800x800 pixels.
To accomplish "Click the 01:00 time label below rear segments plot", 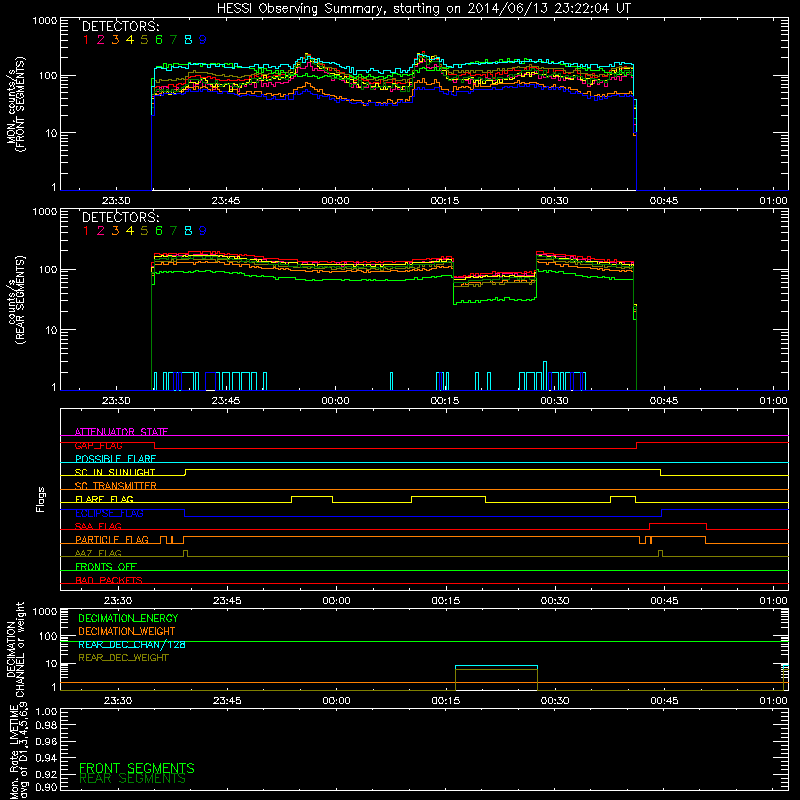I will [x=773, y=401].
